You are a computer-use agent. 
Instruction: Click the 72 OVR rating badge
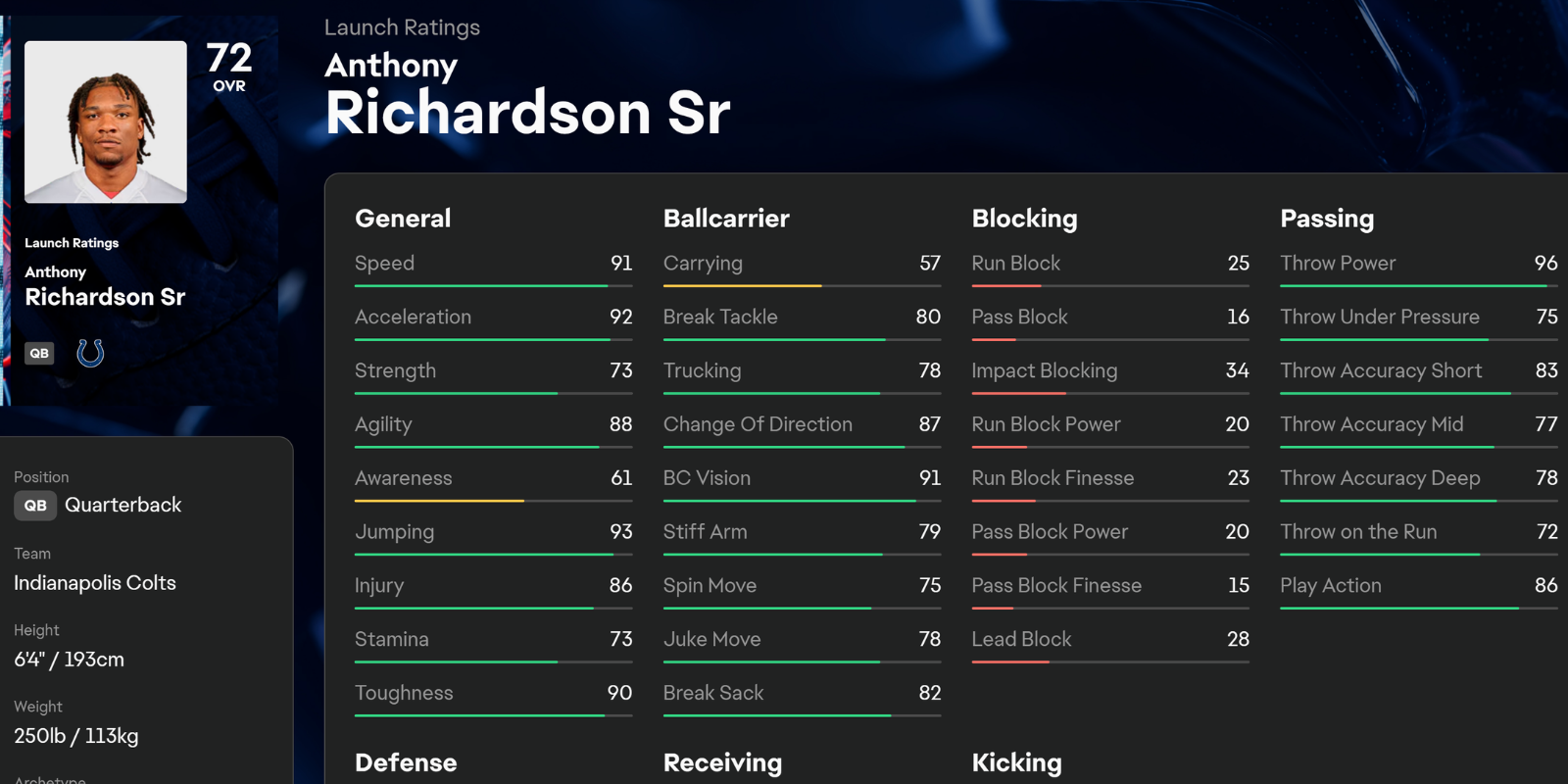click(229, 67)
